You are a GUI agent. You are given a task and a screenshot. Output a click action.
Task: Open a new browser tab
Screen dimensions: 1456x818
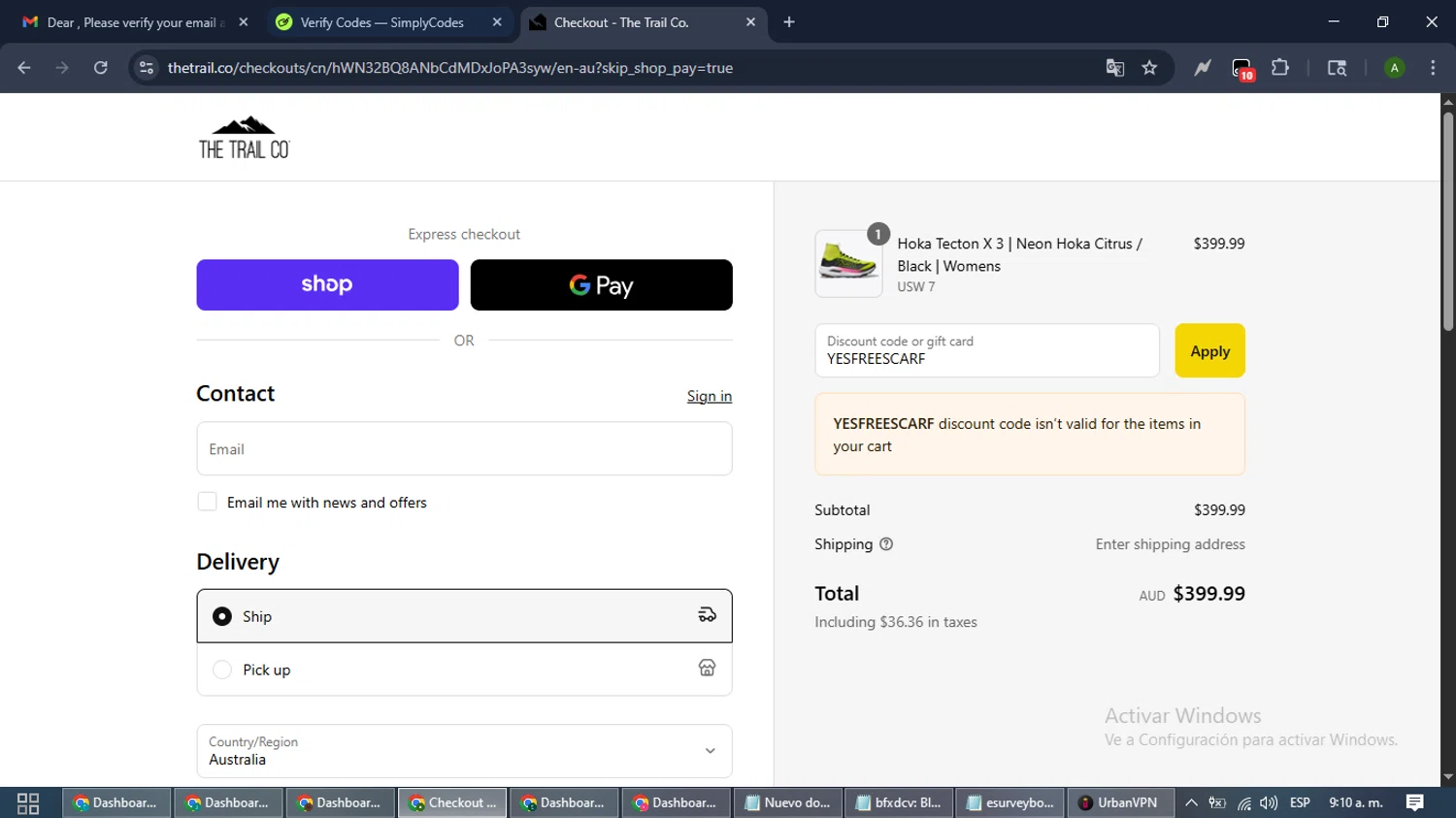click(789, 22)
